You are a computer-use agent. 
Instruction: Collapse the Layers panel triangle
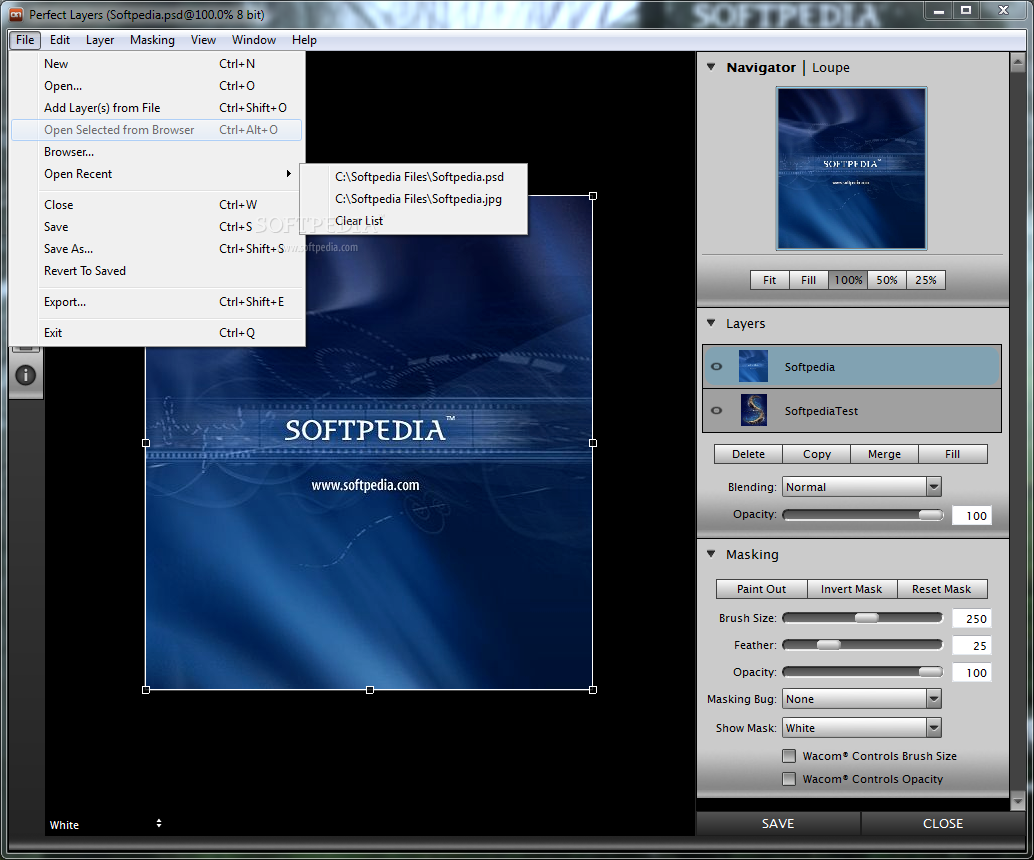coord(711,322)
